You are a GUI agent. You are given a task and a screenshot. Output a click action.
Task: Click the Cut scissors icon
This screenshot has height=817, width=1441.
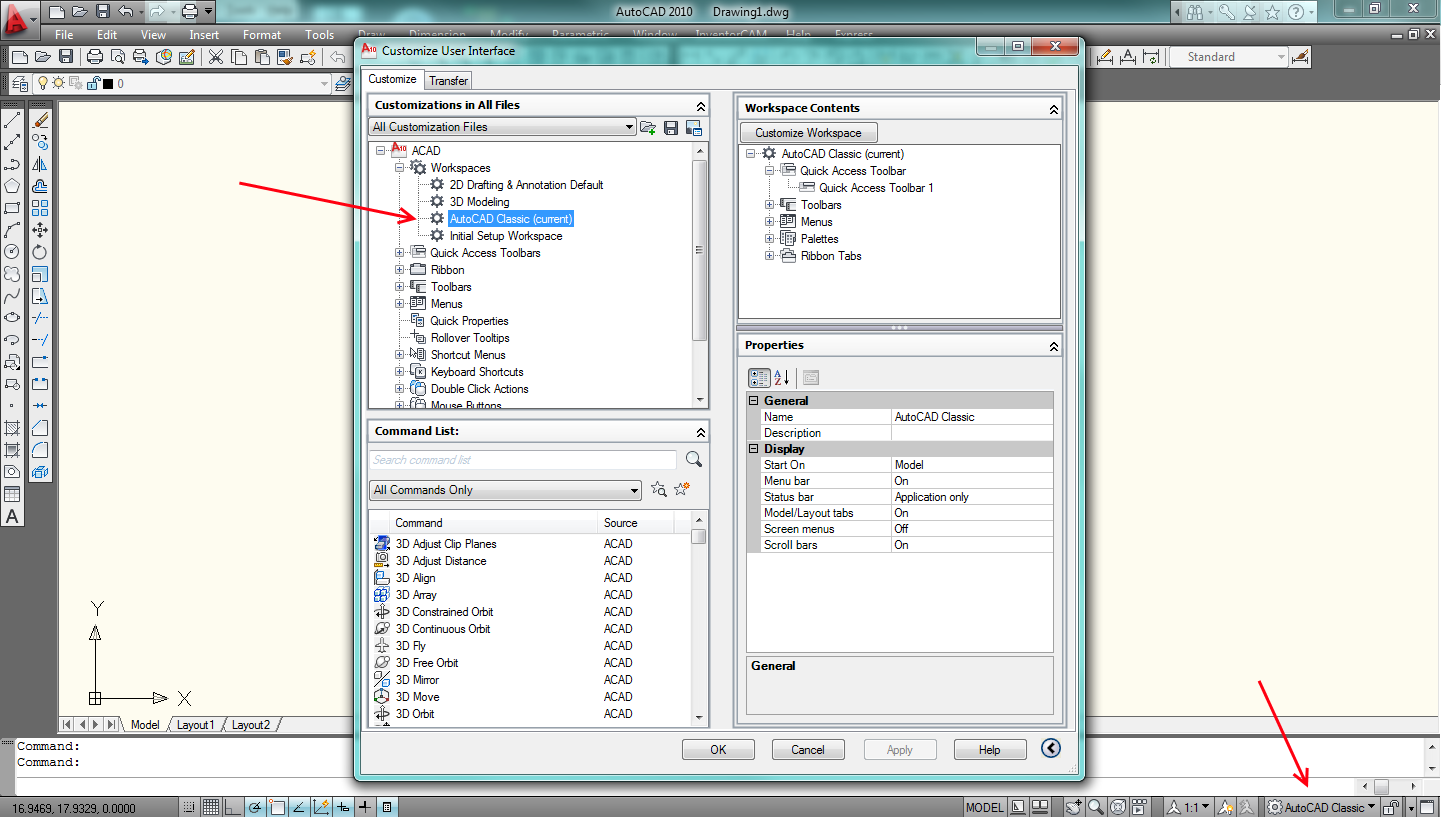pyautogui.click(x=215, y=57)
